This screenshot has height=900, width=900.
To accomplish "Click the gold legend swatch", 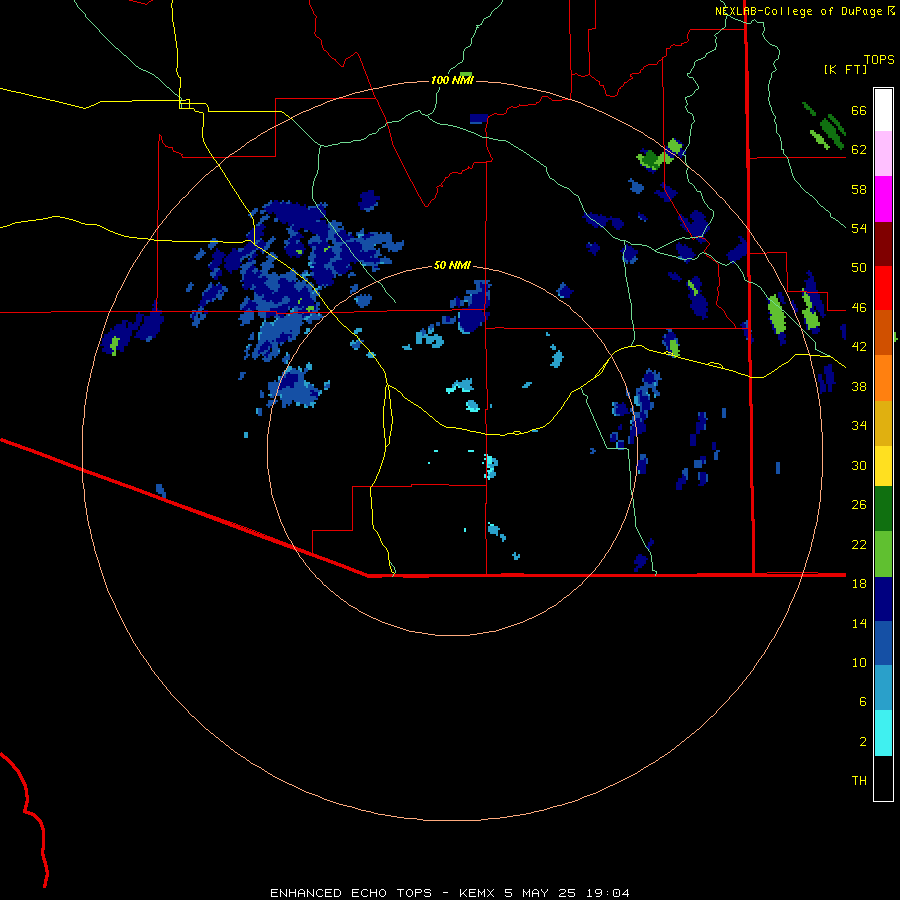I will tap(883, 423).
